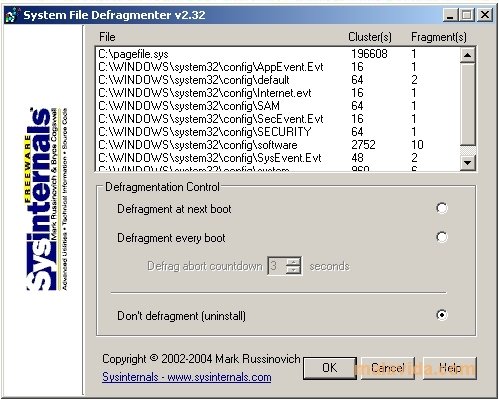
Task: Select the config\software file row
Action: tap(278, 145)
